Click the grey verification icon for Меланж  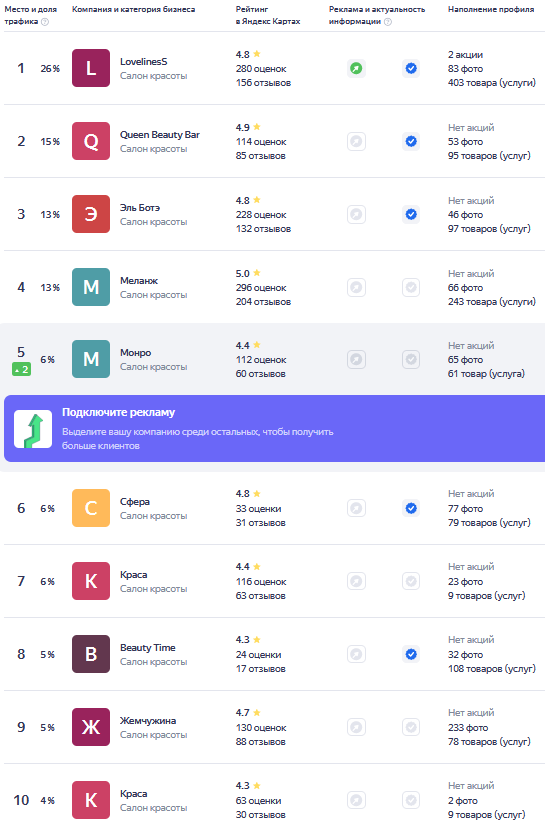point(411,287)
